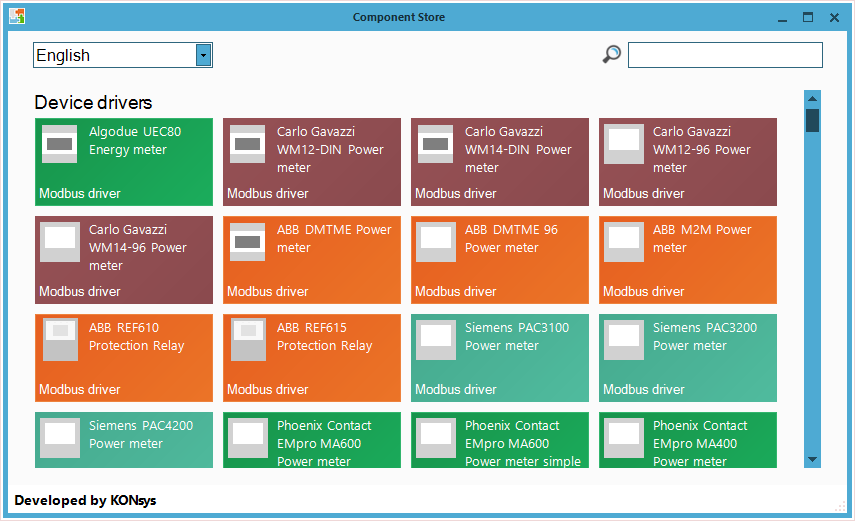Image resolution: width=855 pixels, height=521 pixels.
Task: Click Modbus driver label on Algodue tile
Action: point(80,194)
